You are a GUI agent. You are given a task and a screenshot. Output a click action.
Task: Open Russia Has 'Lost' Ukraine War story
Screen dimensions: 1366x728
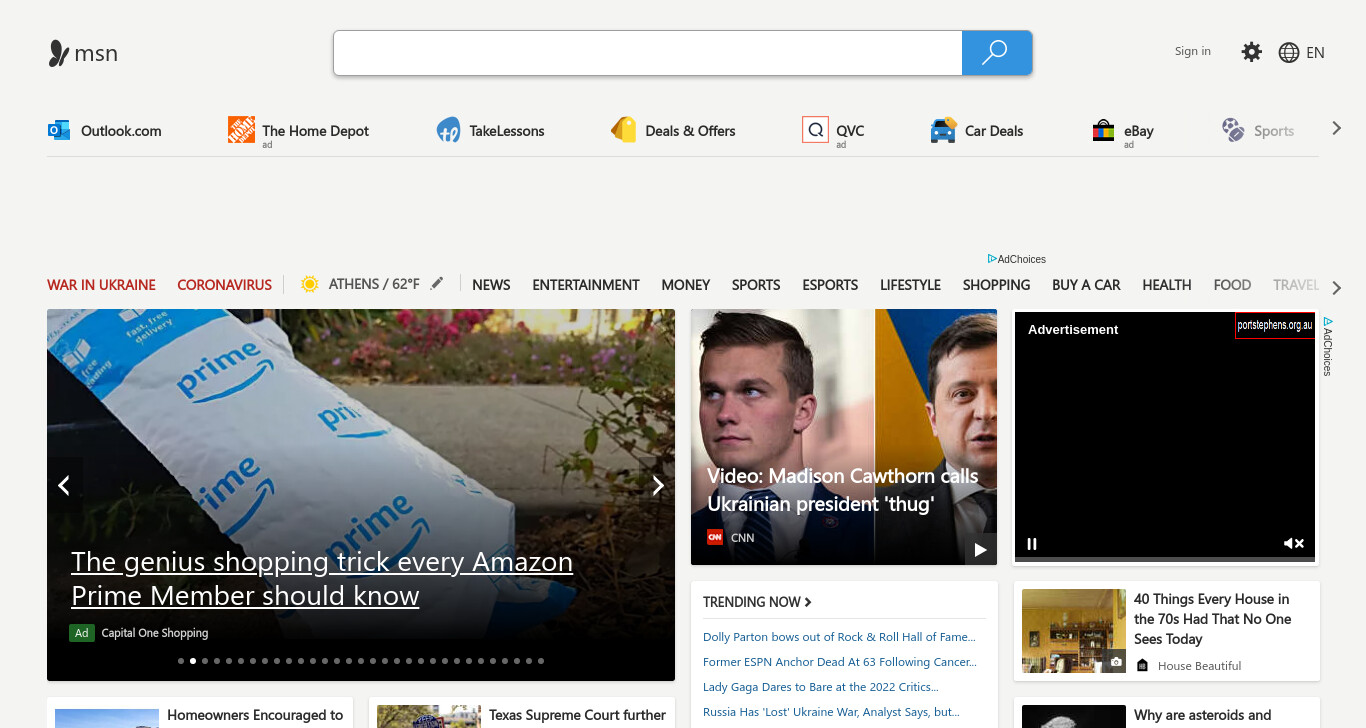[x=831, y=712]
